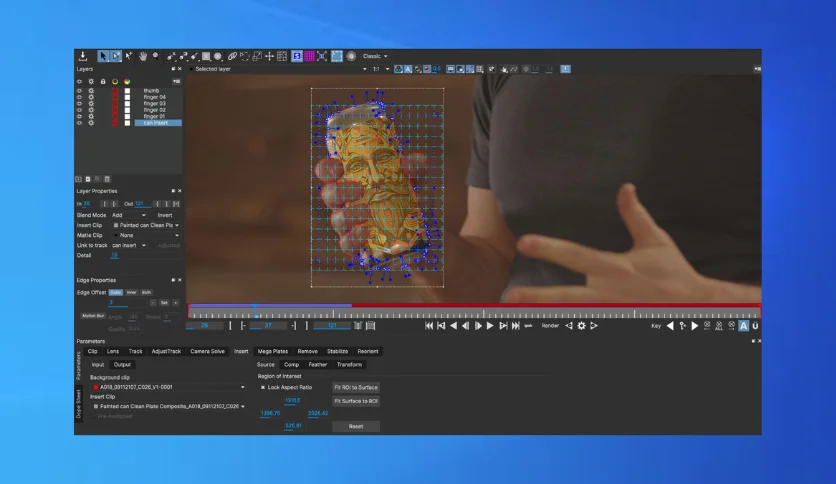Click the chain link layers icon
The height and width of the screenshot is (484, 836).
point(232,56)
